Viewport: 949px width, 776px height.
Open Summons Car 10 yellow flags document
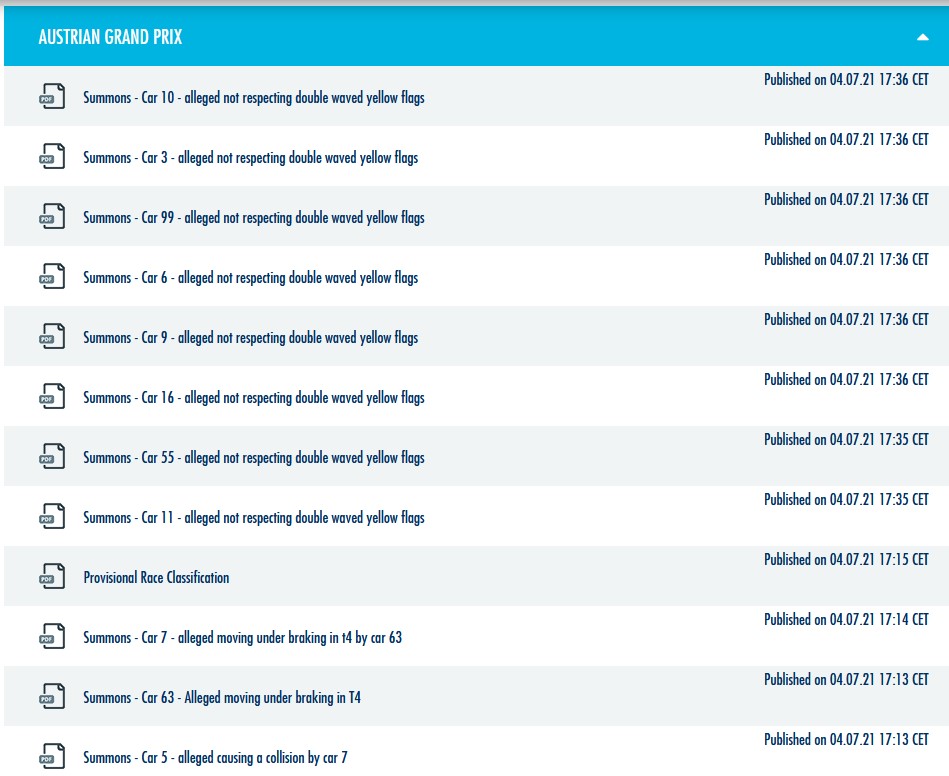254,97
